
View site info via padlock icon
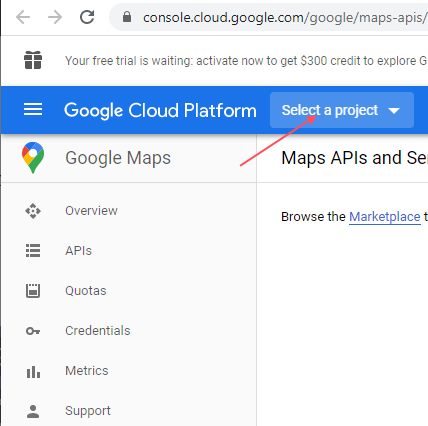127,17
